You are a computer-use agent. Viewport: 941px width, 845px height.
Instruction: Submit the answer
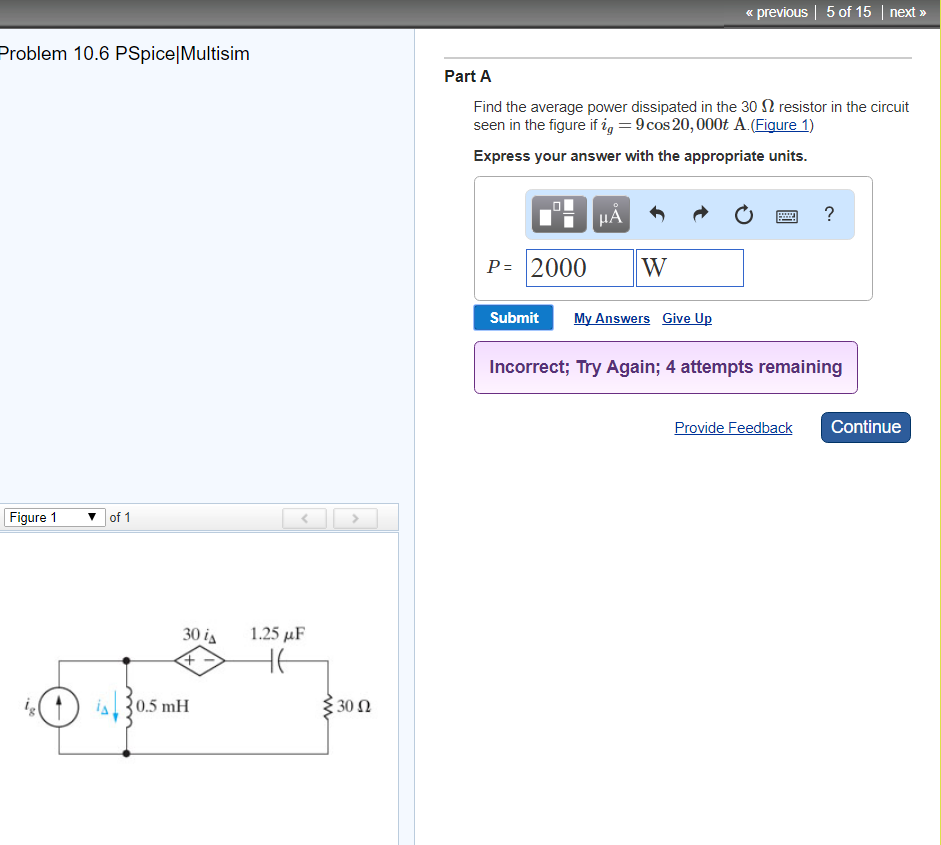click(513, 317)
